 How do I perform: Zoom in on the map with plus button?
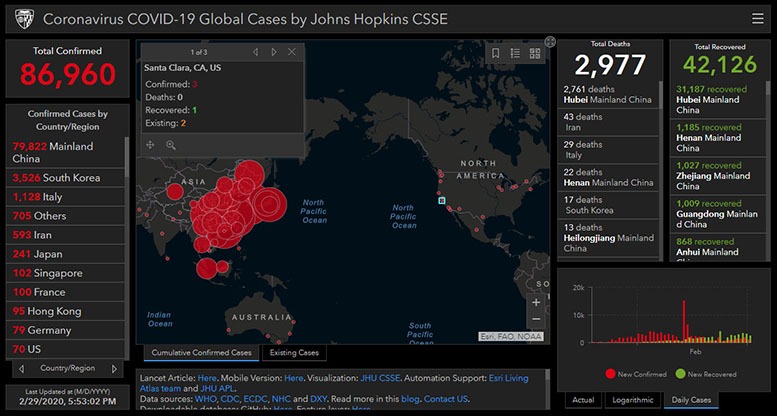click(x=536, y=301)
